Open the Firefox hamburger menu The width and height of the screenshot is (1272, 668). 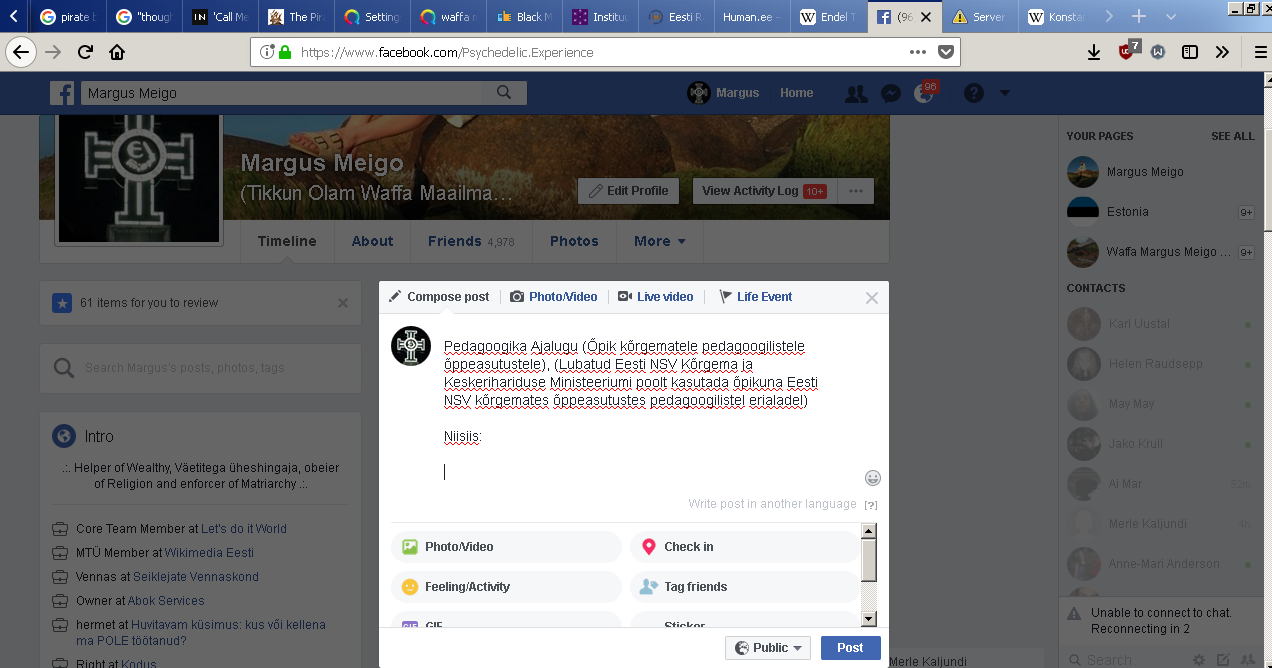[1260, 52]
